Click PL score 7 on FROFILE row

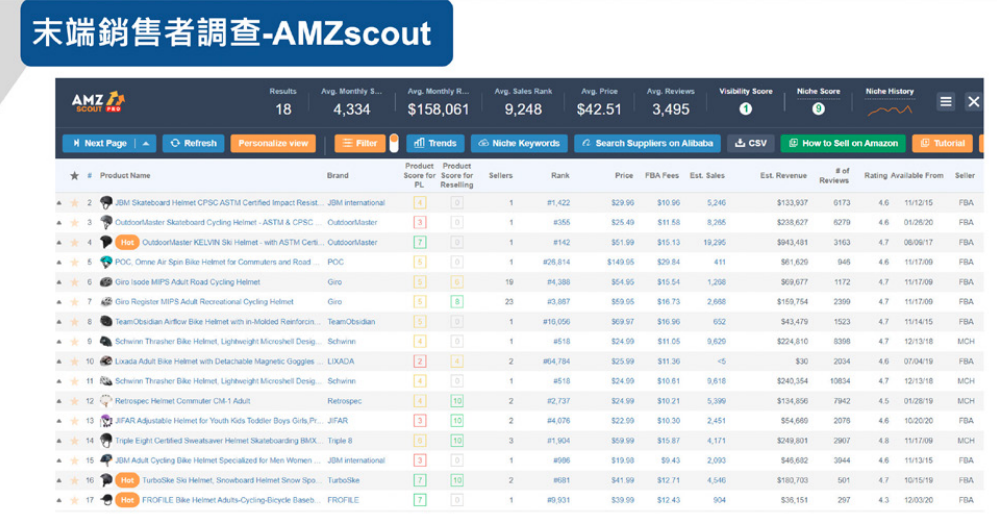coord(420,500)
